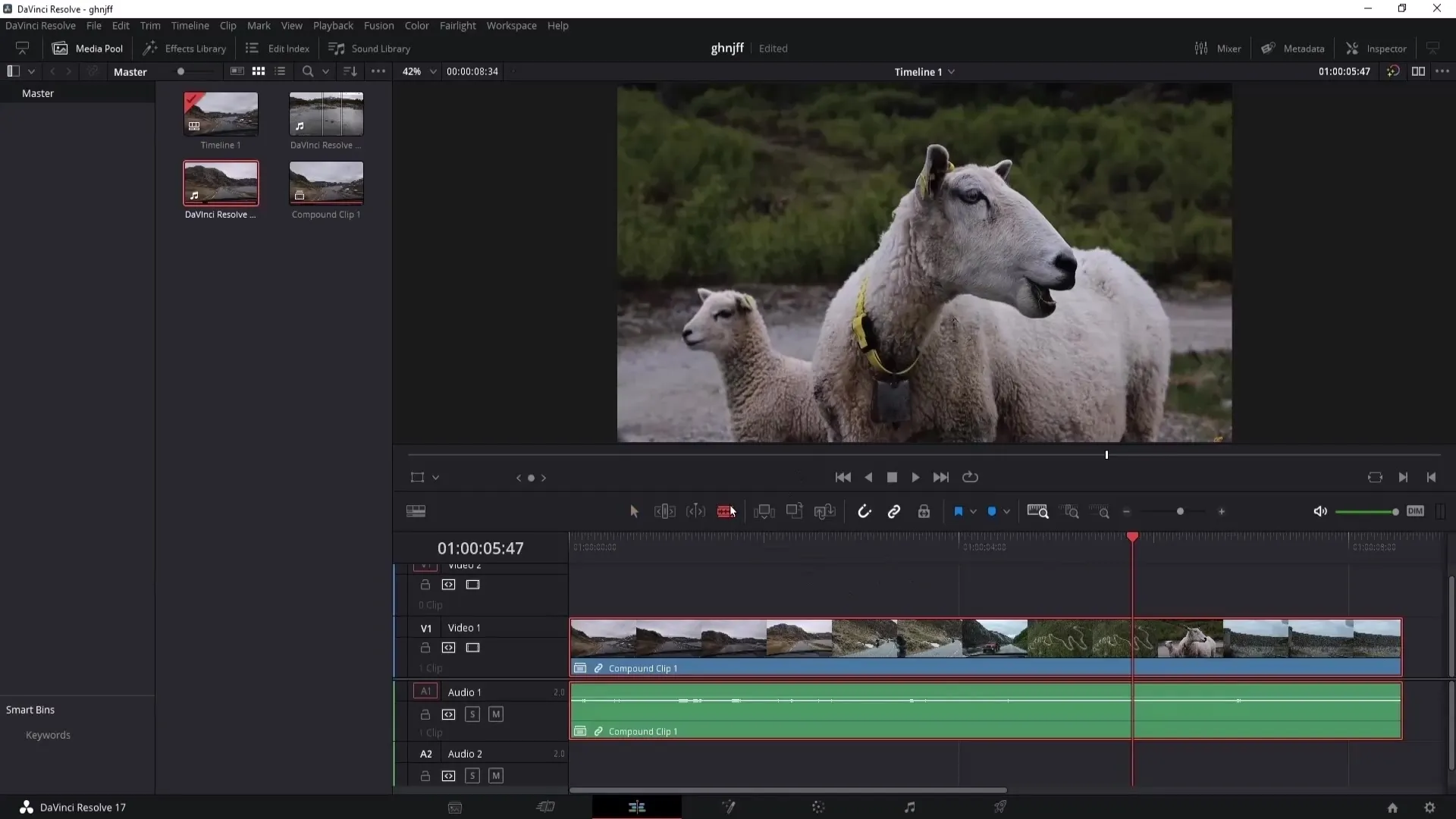
Task: Click the Effects Library tab button
Action: [186, 48]
